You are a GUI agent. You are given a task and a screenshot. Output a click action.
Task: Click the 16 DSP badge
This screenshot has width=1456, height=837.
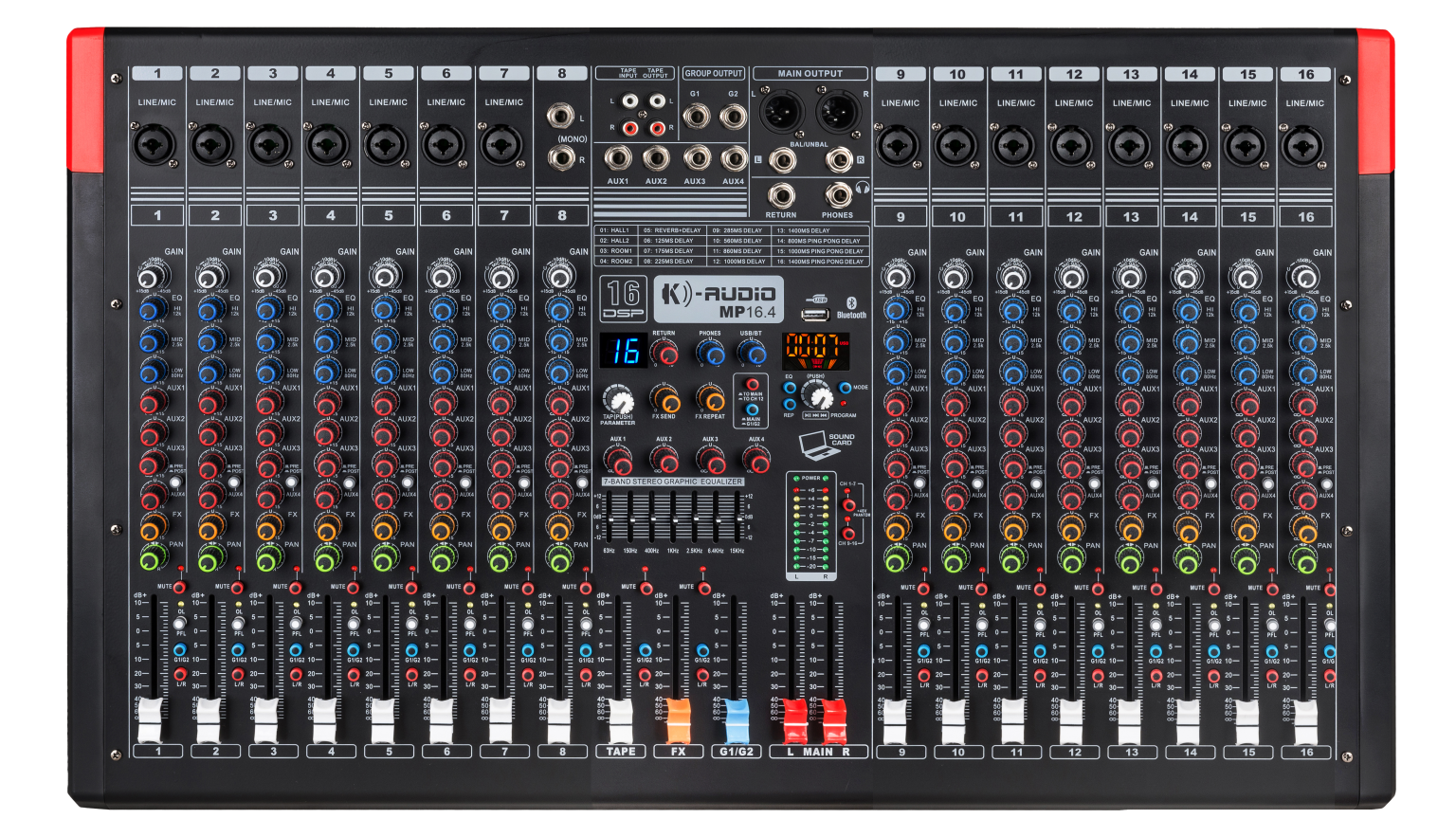point(623,298)
